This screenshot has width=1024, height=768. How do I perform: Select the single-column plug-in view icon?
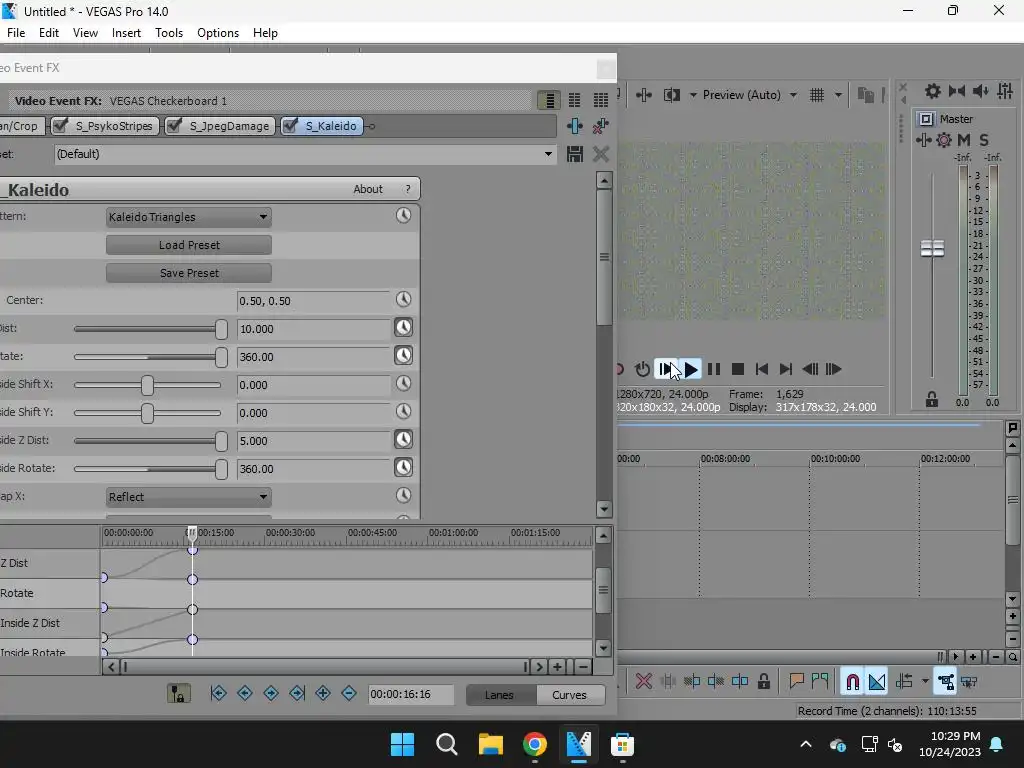[549, 100]
